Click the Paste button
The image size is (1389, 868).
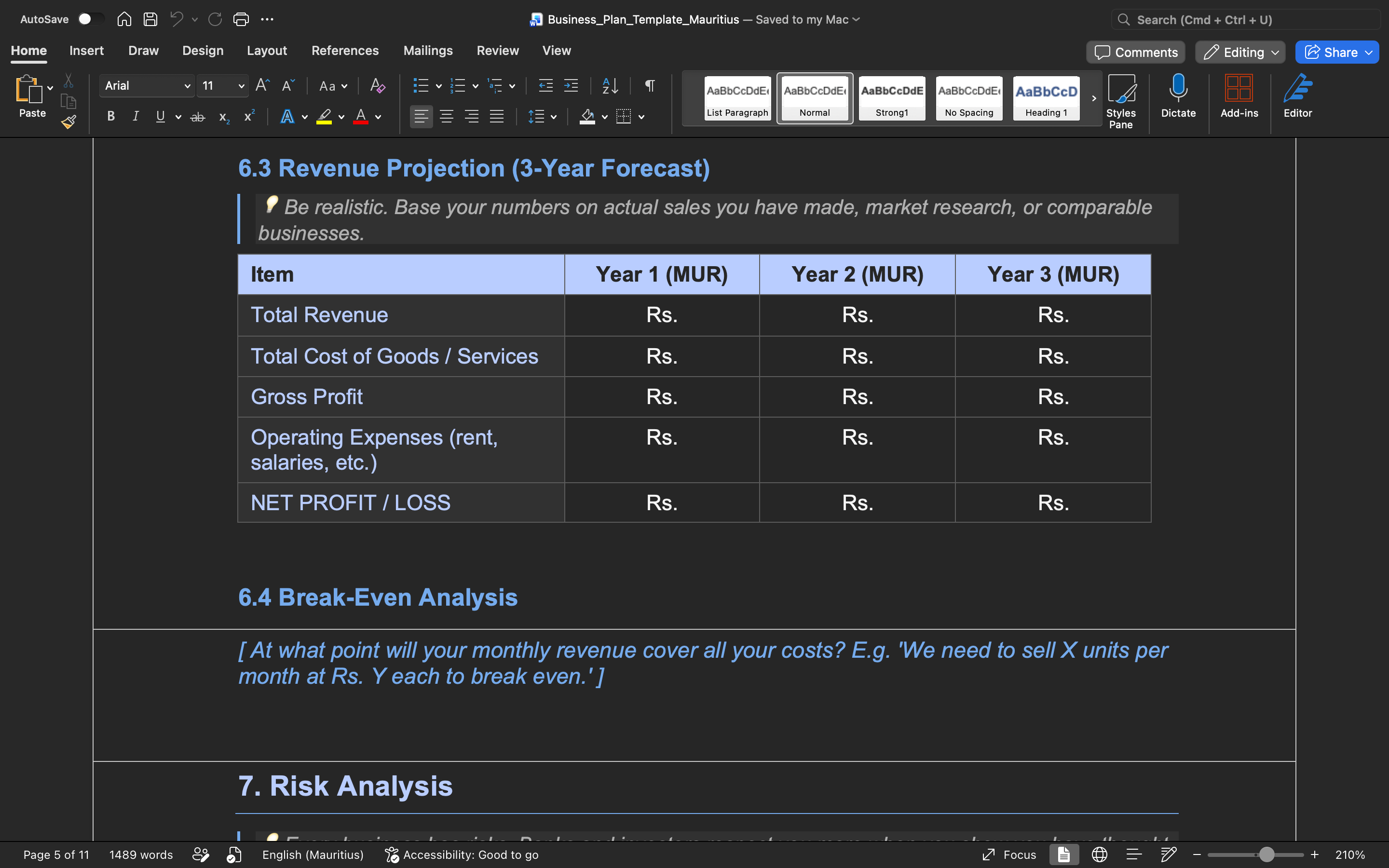click(32, 97)
